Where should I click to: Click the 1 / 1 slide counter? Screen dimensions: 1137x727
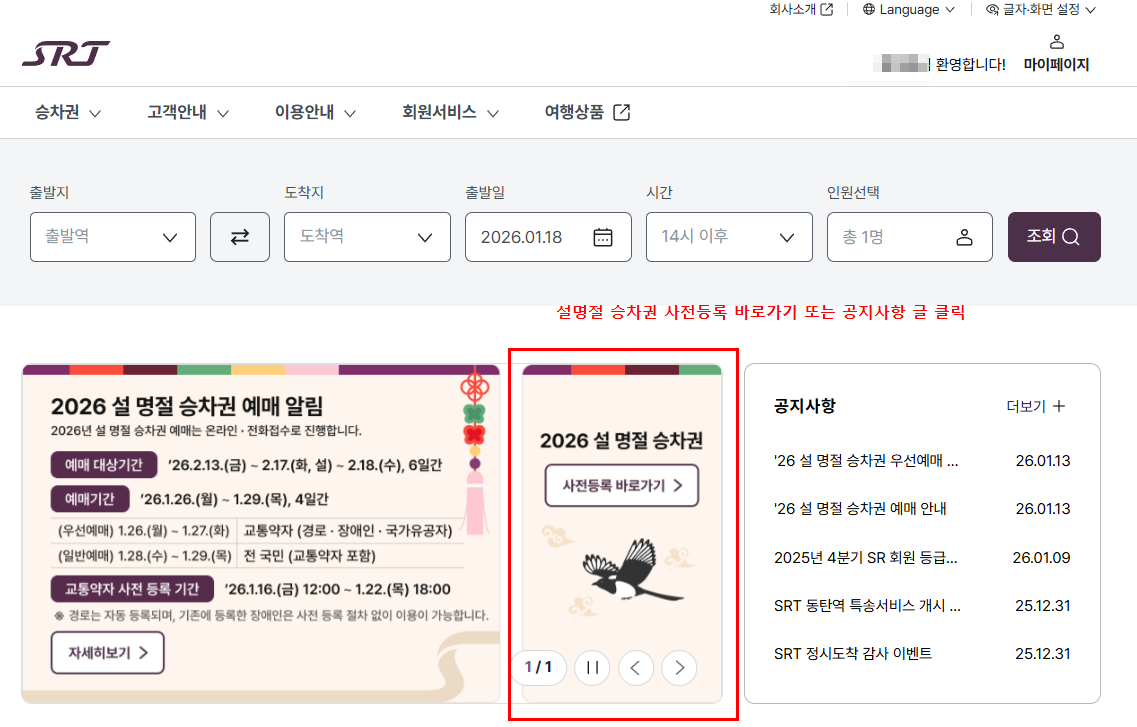538,668
